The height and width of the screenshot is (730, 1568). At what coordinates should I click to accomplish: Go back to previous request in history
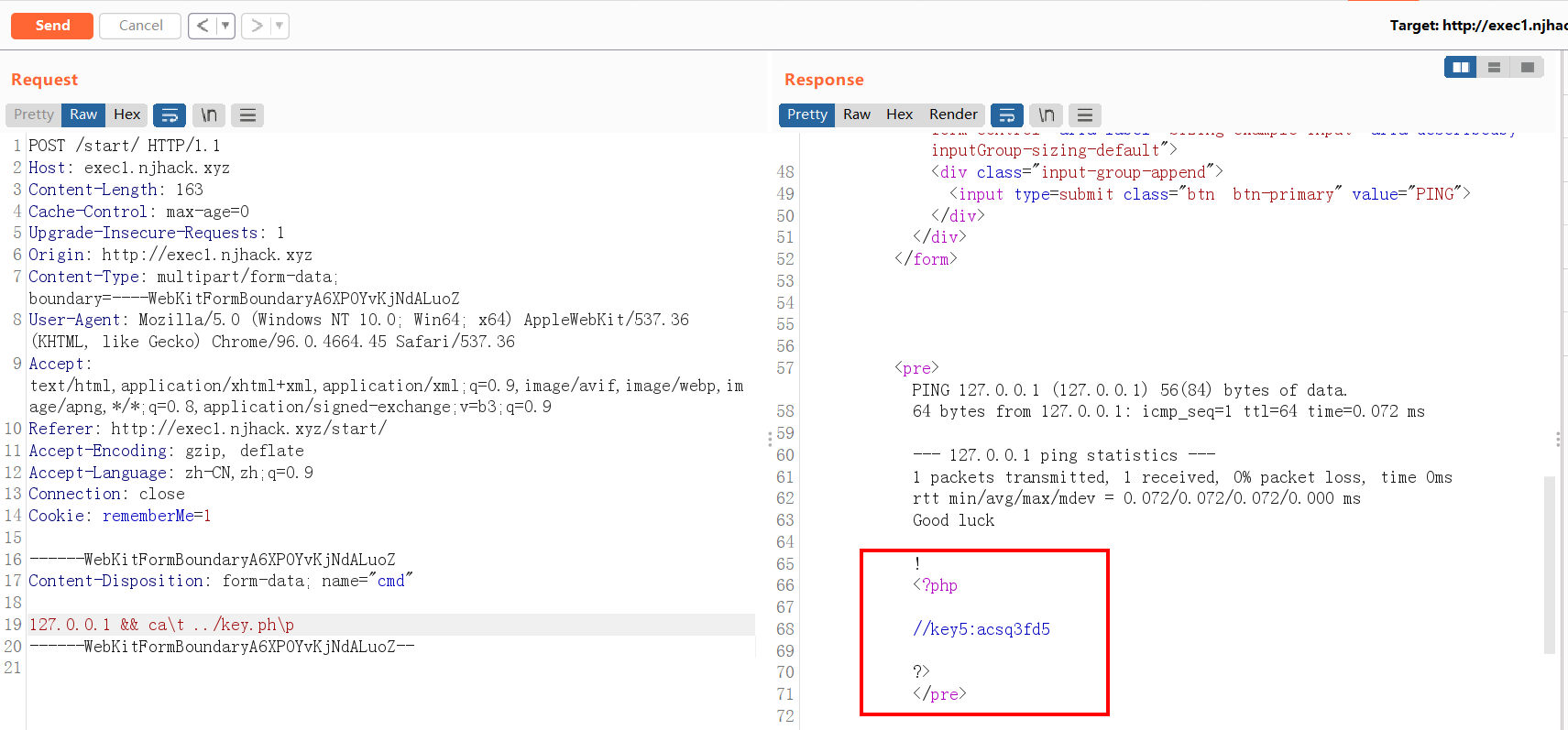coord(203,26)
